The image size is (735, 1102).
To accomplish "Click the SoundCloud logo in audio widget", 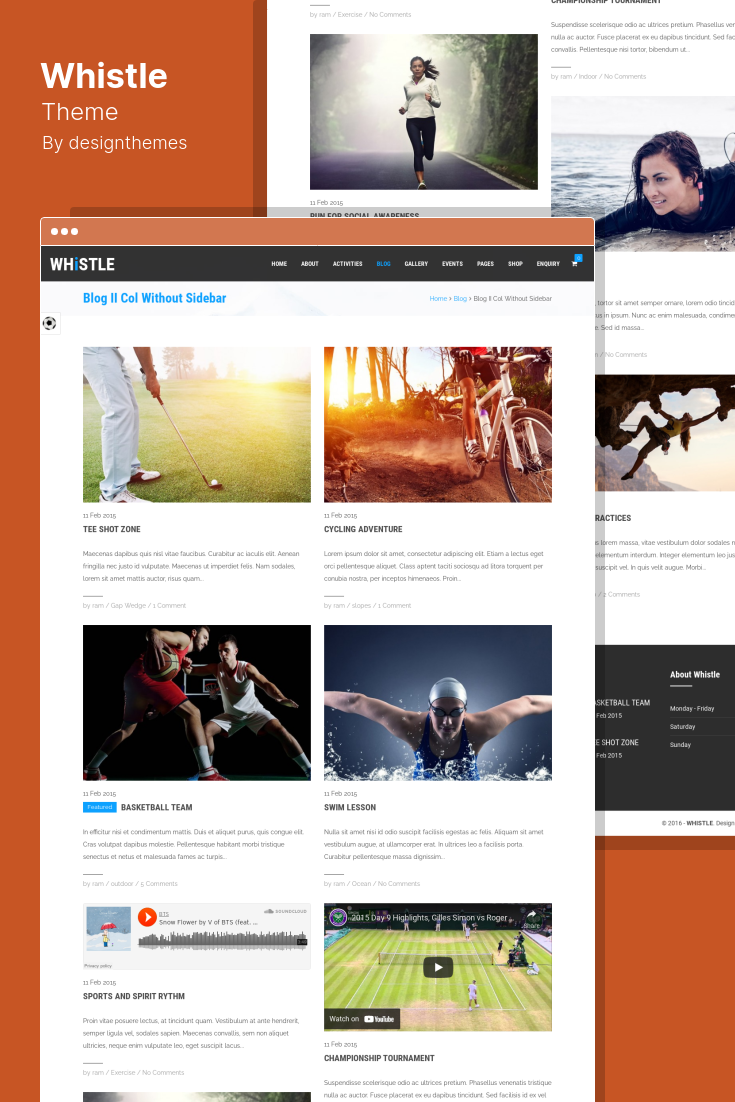I will coord(285,911).
